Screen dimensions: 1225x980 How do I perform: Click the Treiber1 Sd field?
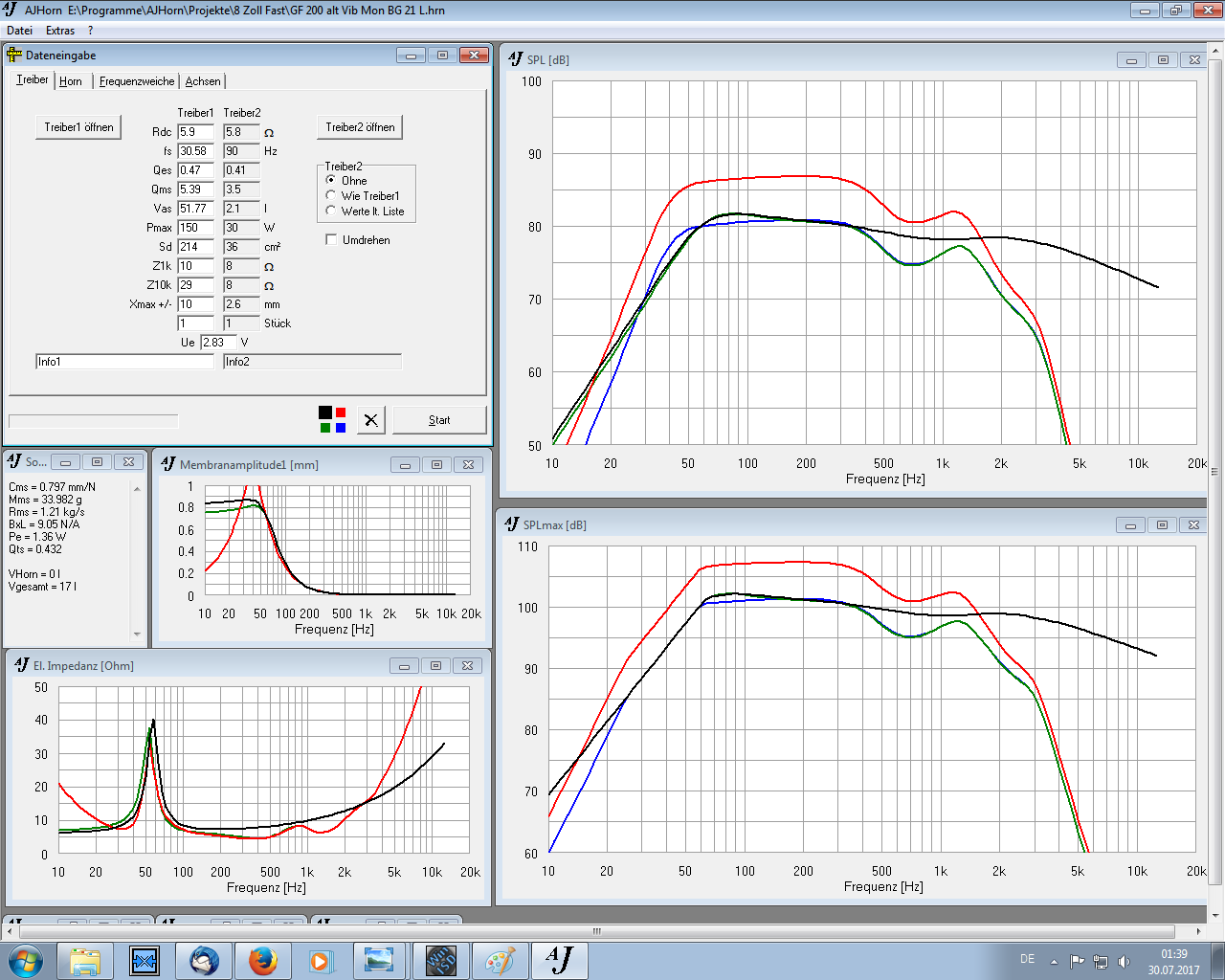click(x=195, y=247)
